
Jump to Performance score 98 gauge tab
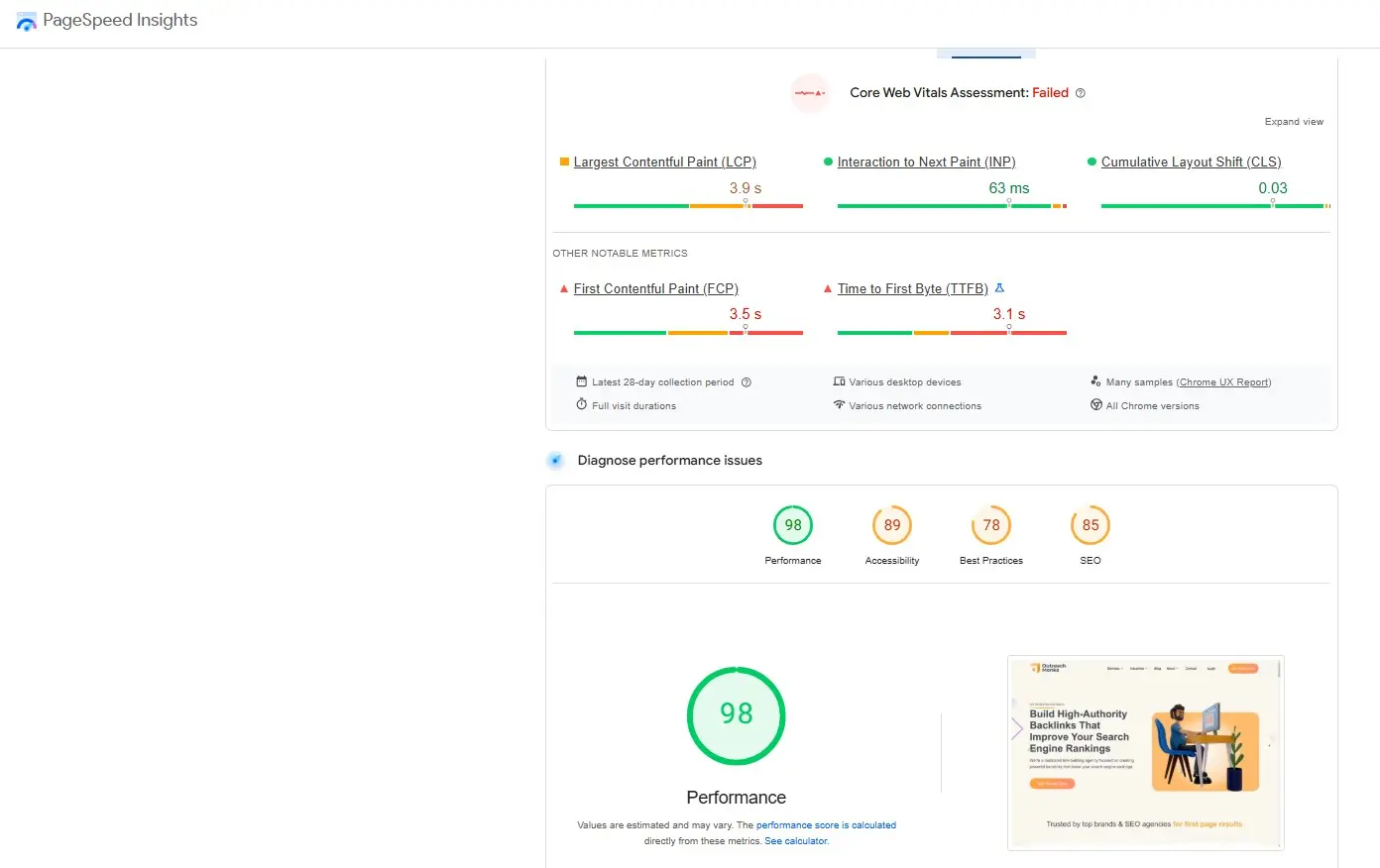tap(792, 535)
